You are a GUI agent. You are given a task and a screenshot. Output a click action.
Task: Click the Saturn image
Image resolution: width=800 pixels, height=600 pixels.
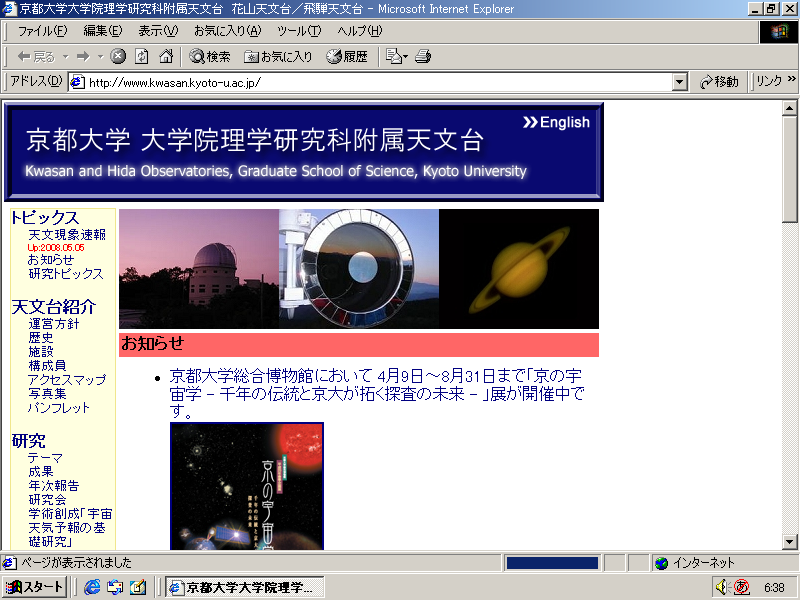point(519,269)
